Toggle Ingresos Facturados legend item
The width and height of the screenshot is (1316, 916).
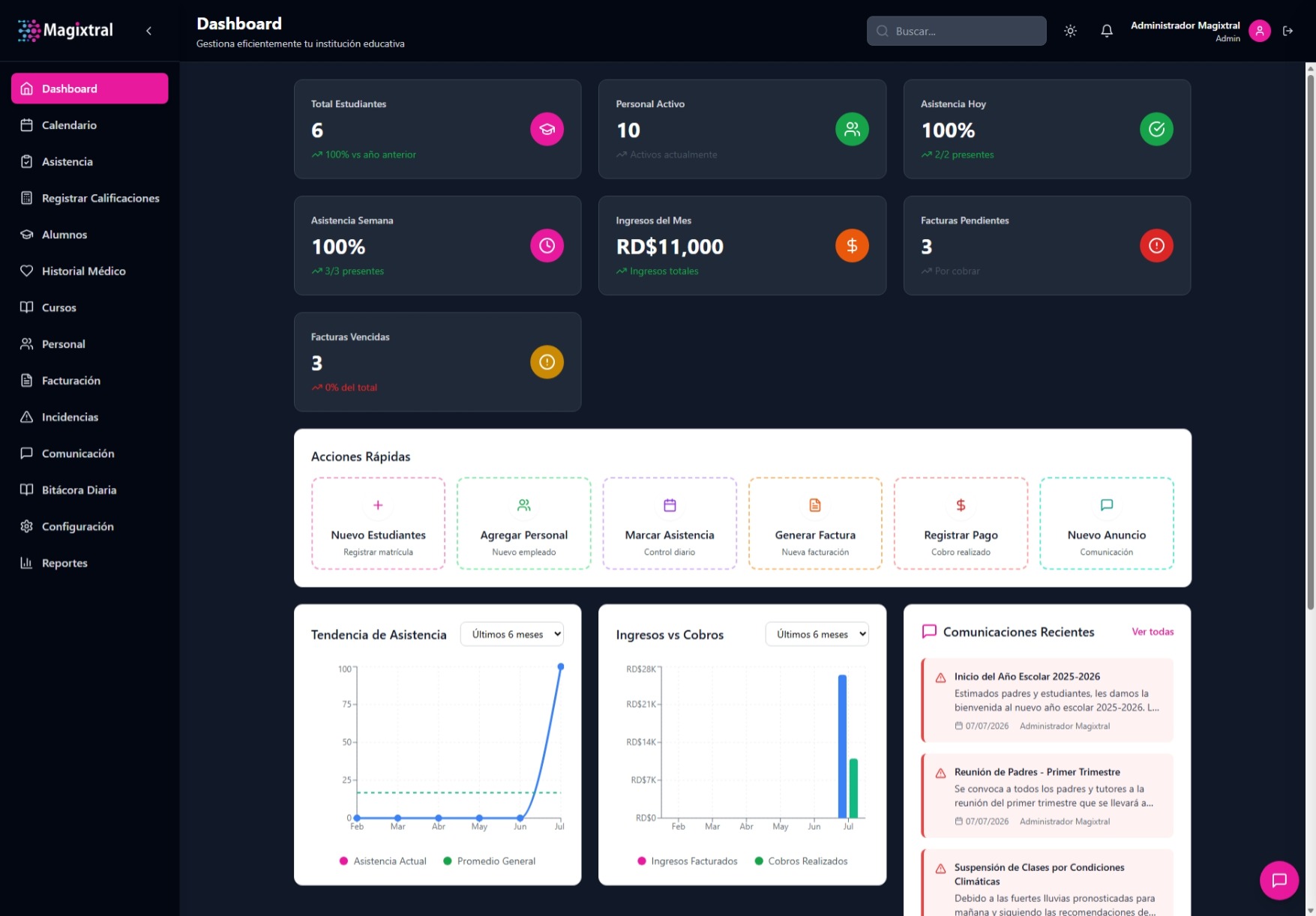[687, 861]
